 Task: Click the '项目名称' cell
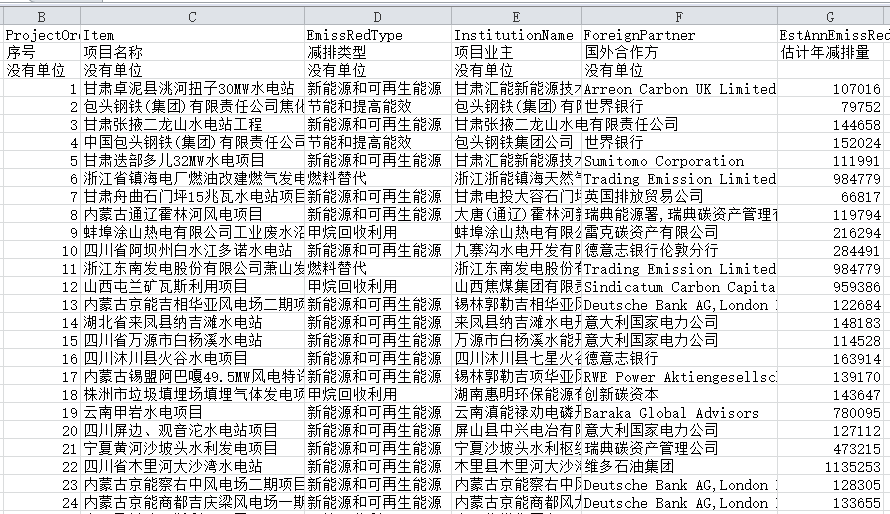coord(192,52)
